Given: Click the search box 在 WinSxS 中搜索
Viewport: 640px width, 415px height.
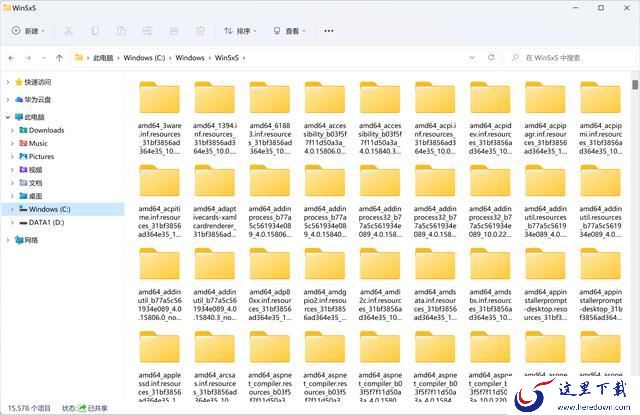Looking at the screenshot, I should [x=569, y=58].
